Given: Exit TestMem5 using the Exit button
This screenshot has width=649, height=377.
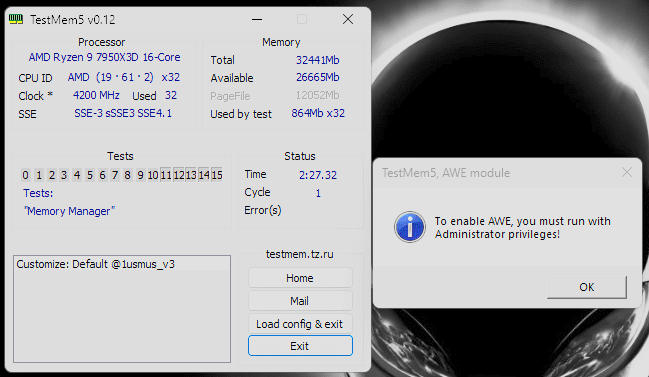Looking at the screenshot, I should click(x=300, y=346).
